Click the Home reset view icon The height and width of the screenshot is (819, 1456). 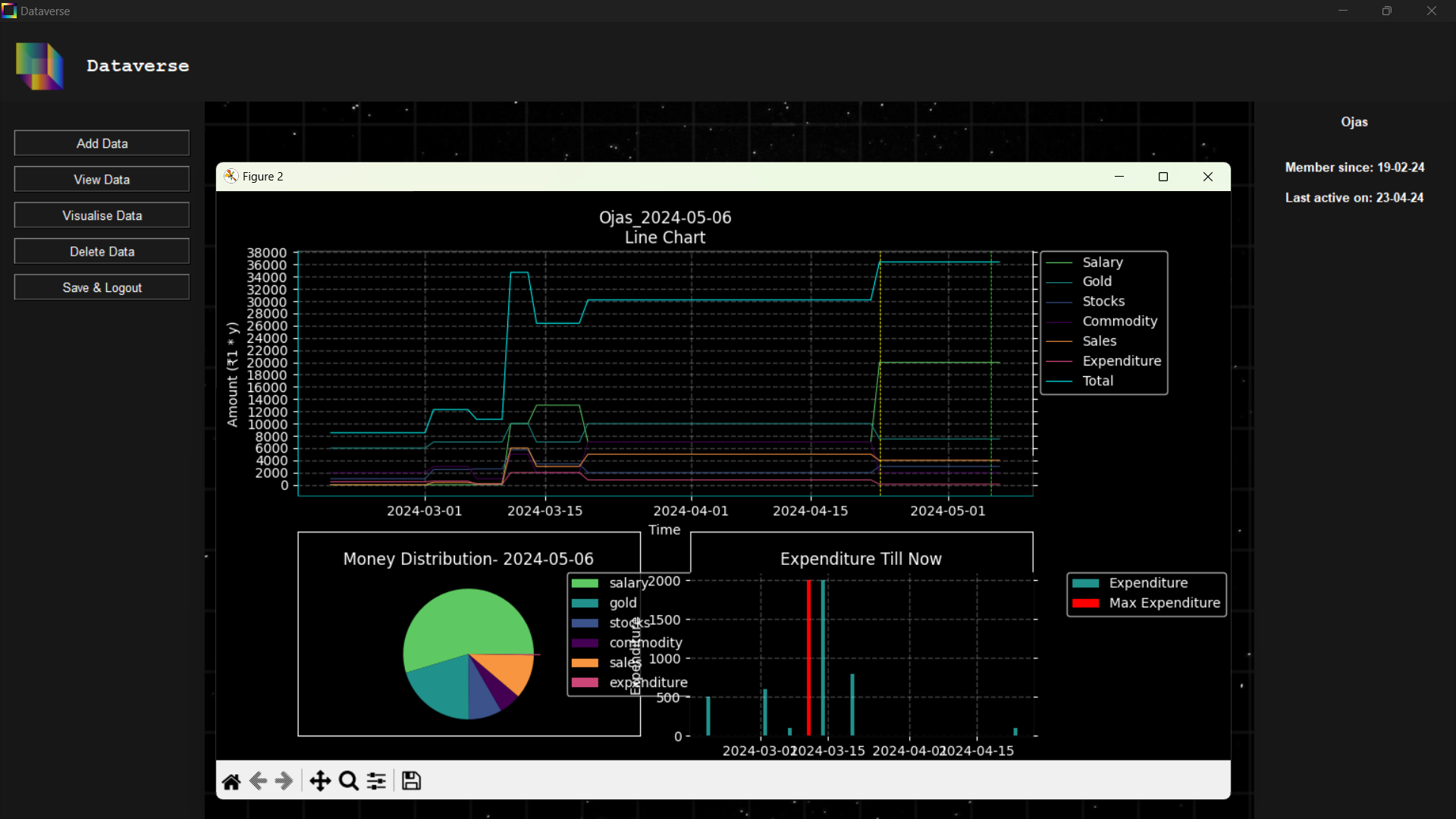tap(231, 781)
